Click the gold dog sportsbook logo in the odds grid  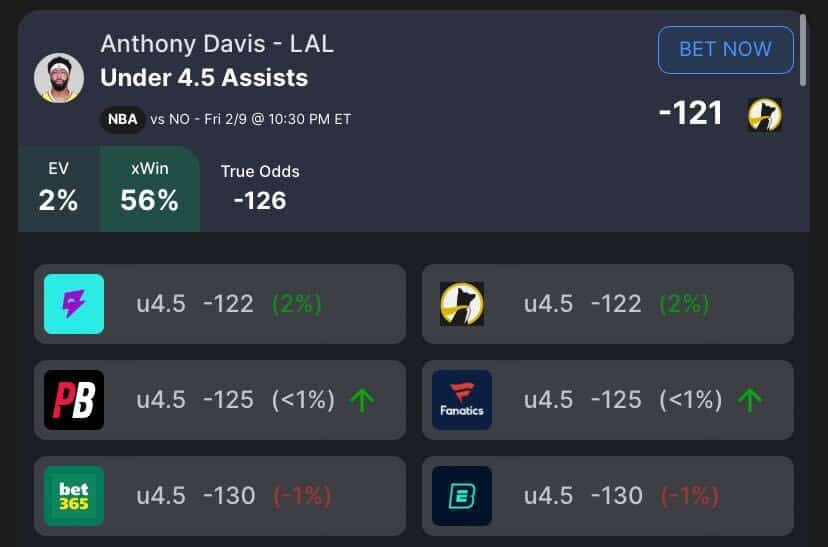click(x=462, y=304)
